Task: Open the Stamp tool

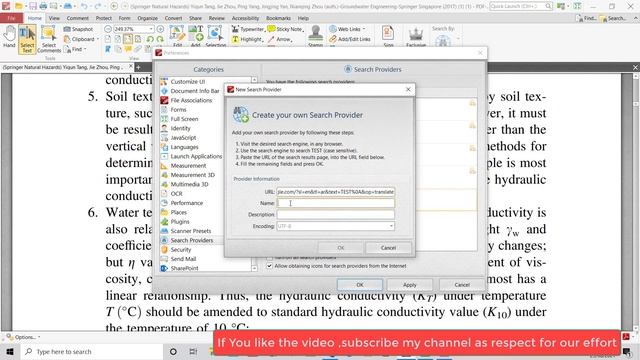Action: pos(315,36)
